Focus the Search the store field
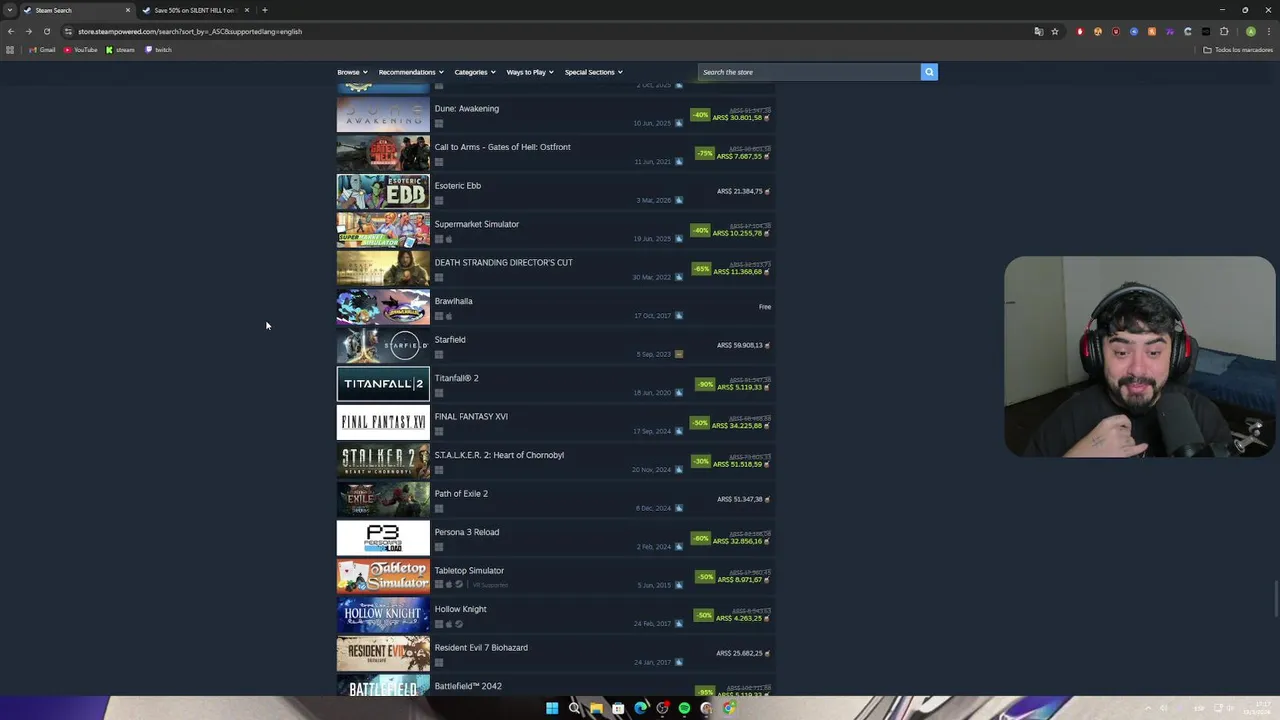Image resolution: width=1280 pixels, height=720 pixels. click(809, 72)
